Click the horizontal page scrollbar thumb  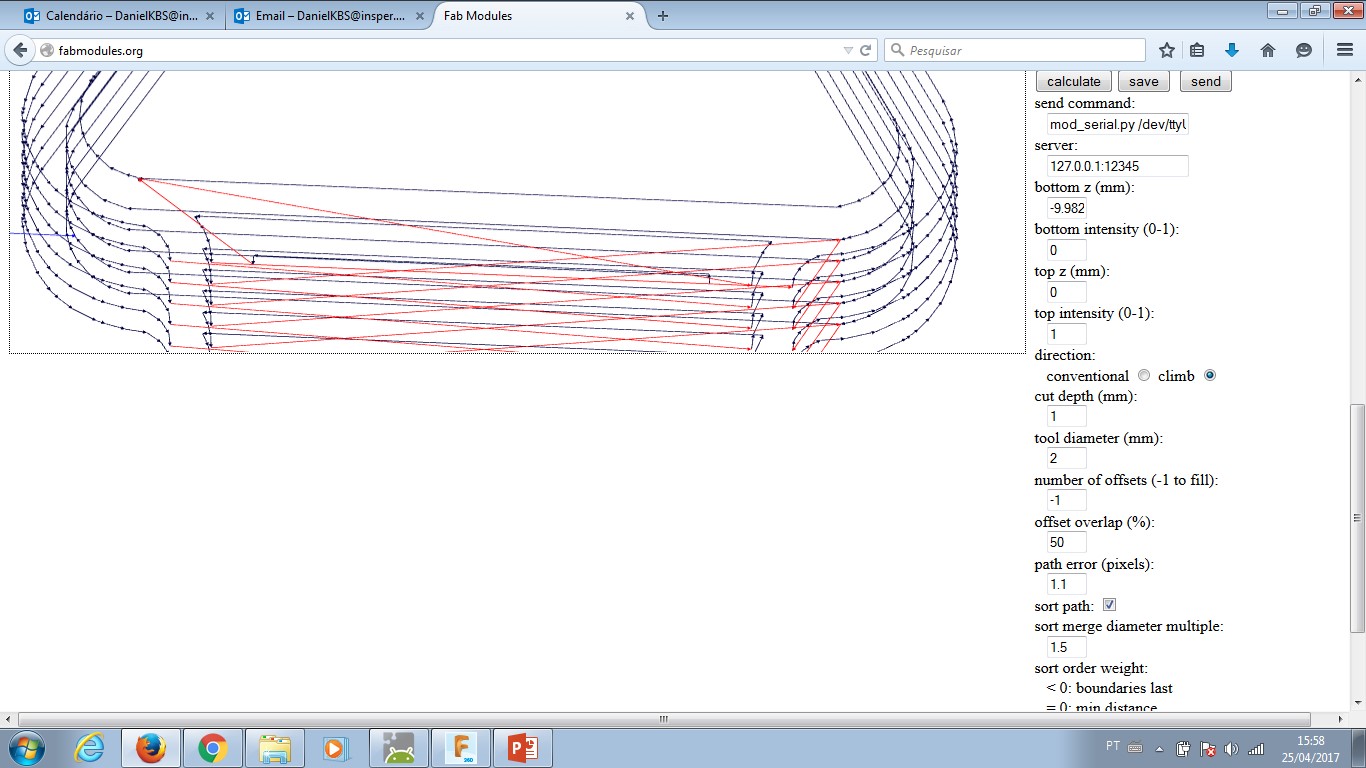[x=664, y=719]
